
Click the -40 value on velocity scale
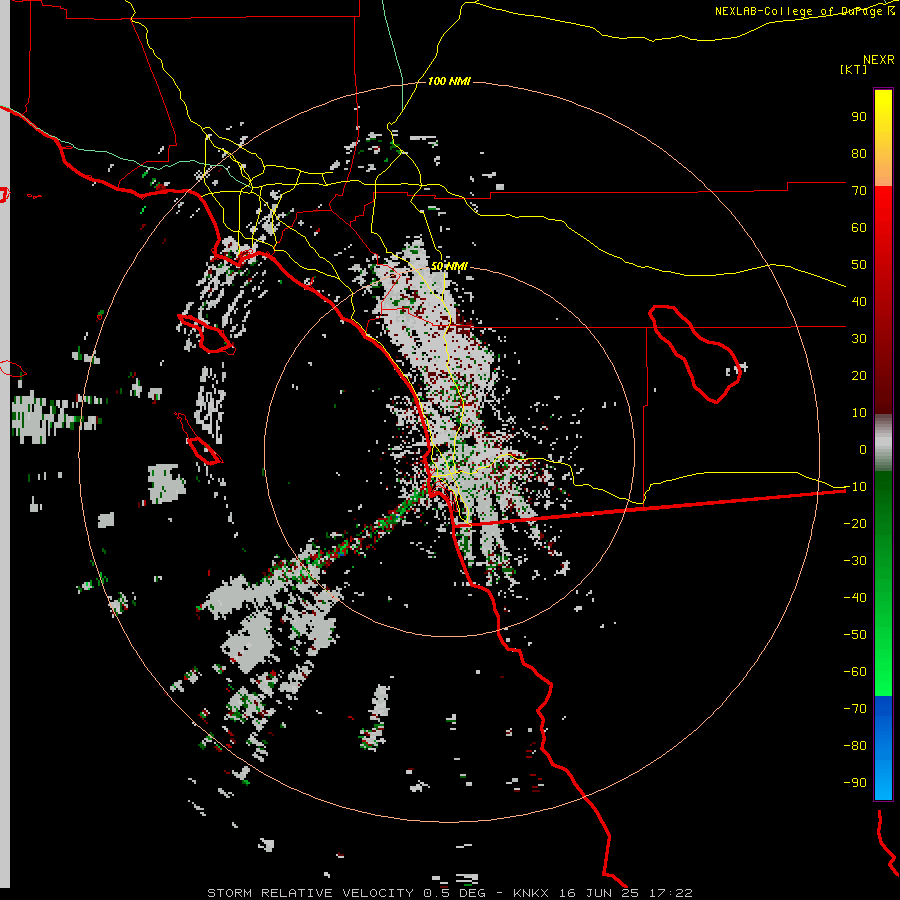[855, 598]
